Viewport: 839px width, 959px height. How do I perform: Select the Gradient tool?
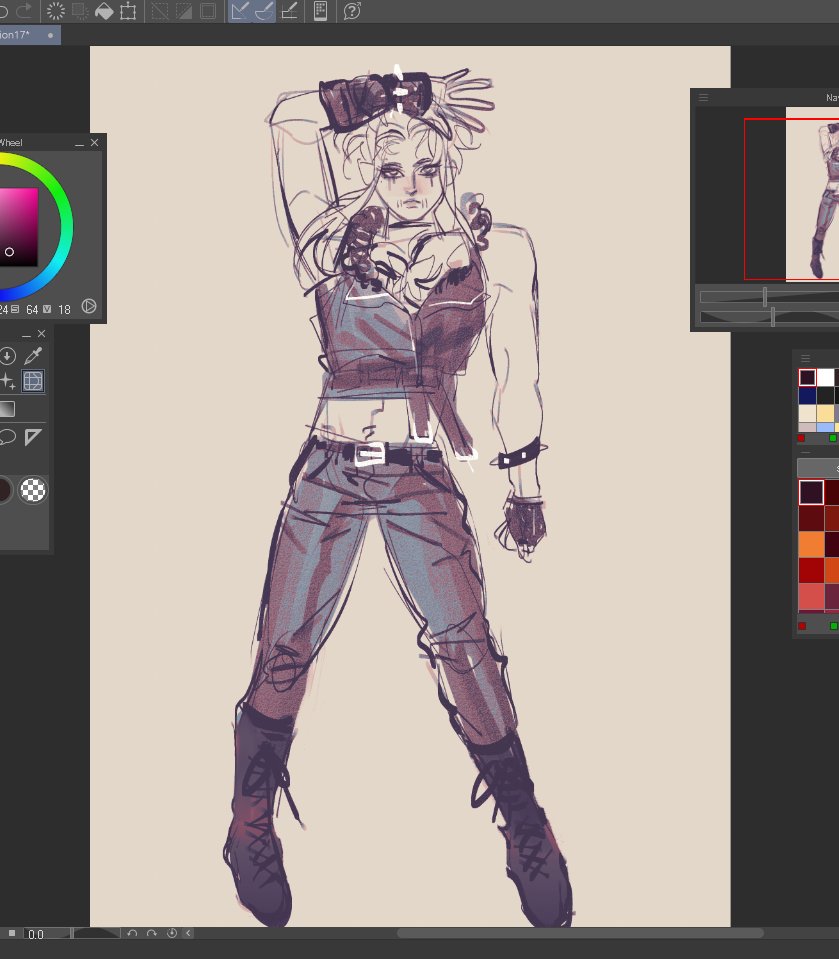tap(7, 409)
